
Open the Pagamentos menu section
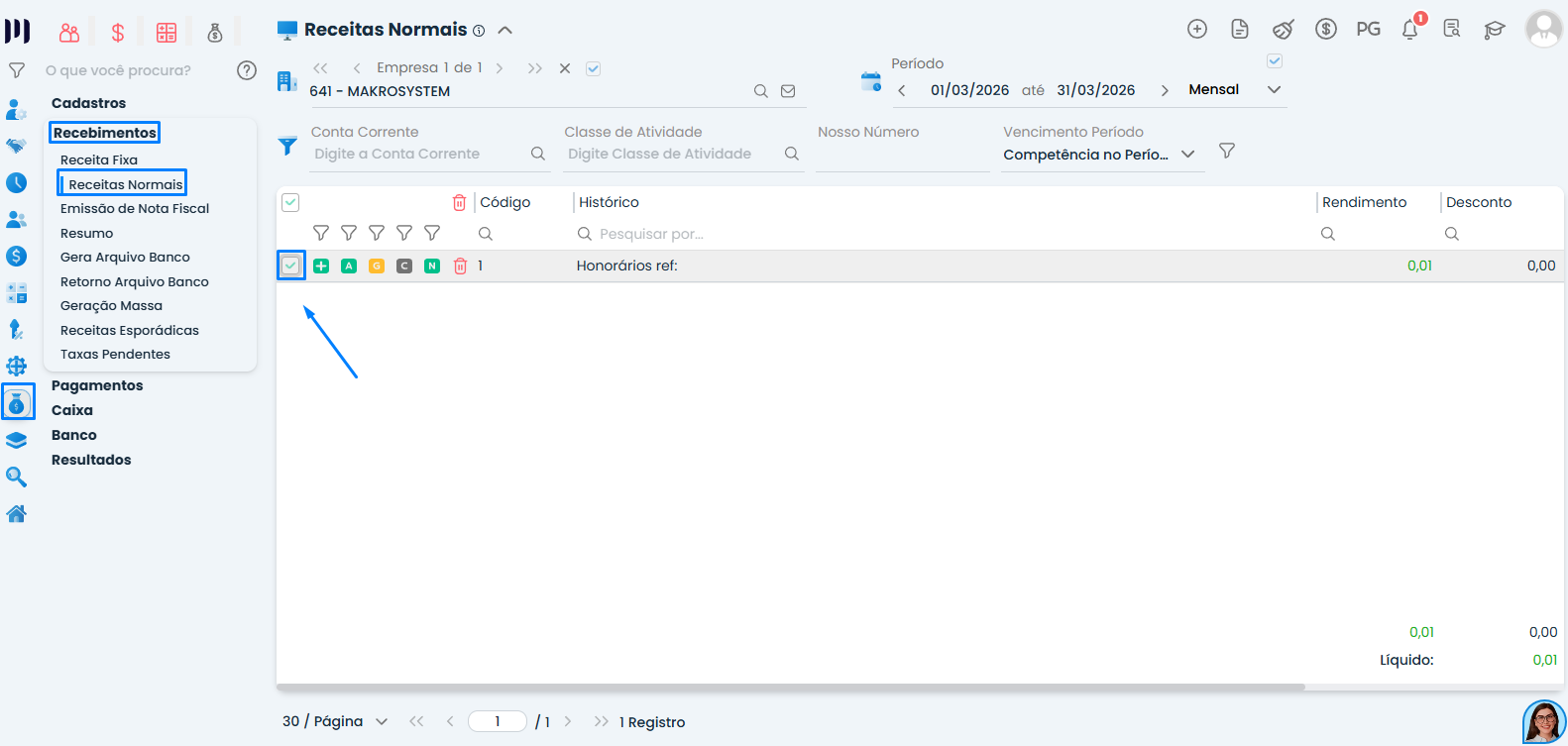(97, 385)
